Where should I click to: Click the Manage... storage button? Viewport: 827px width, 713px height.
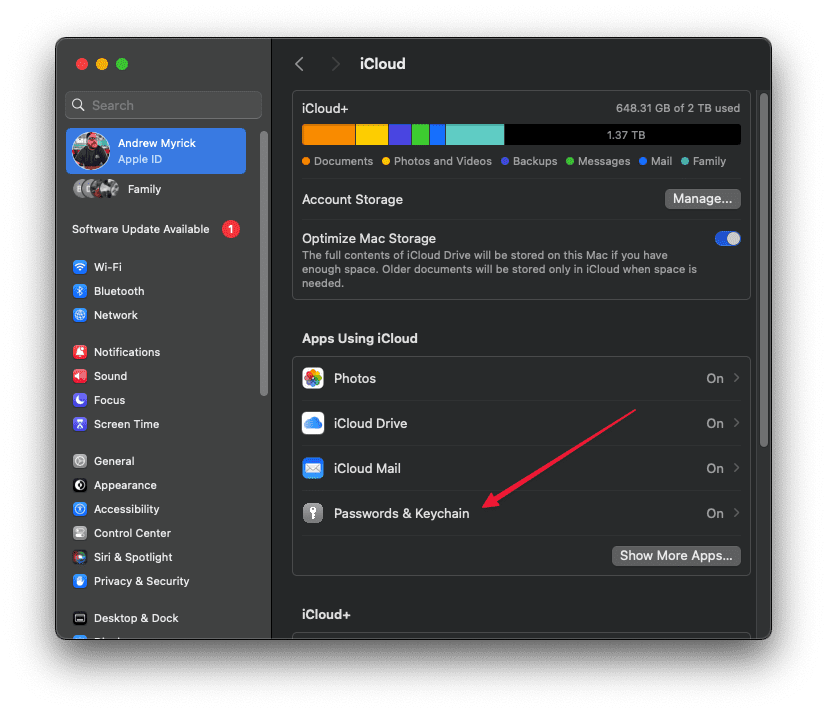pos(703,199)
